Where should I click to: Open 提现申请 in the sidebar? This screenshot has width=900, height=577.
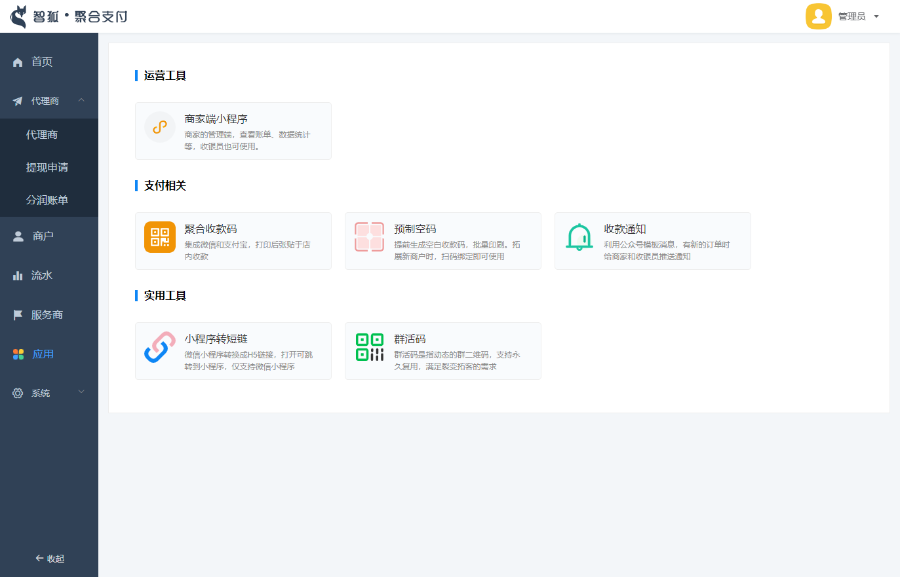(x=49, y=168)
